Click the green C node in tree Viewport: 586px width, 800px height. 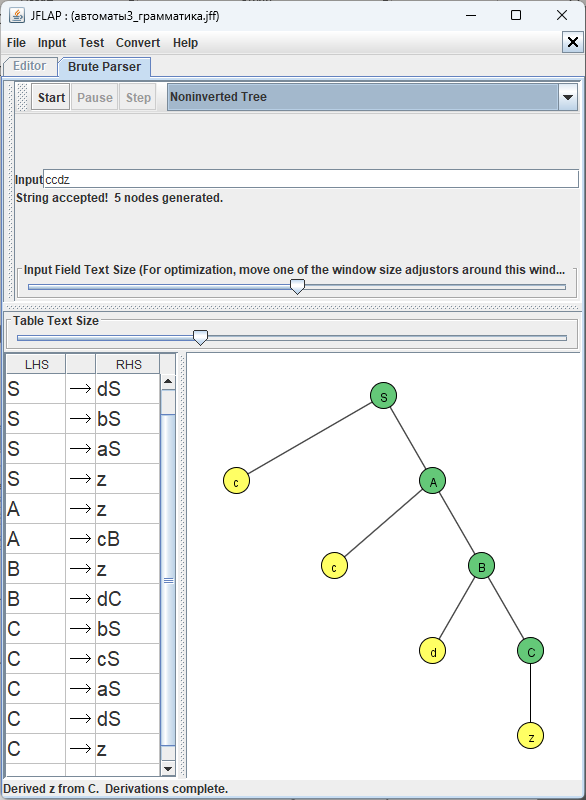(x=530, y=651)
